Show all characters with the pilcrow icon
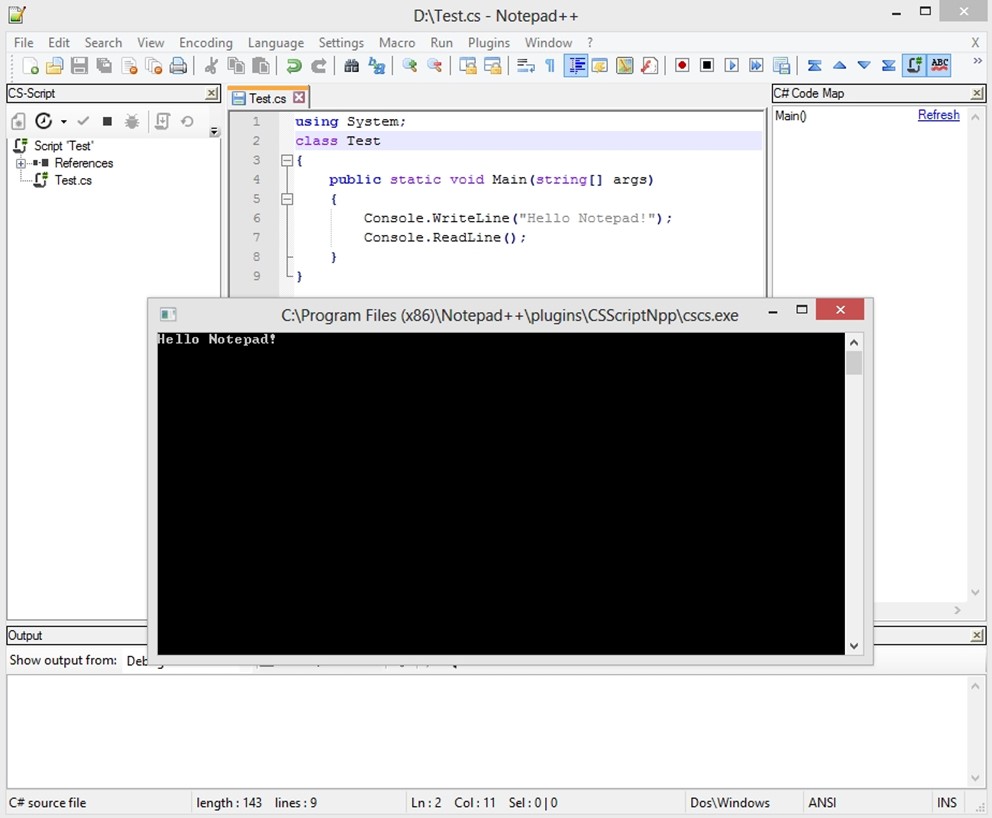The image size is (992, 818). coord(550,66)
